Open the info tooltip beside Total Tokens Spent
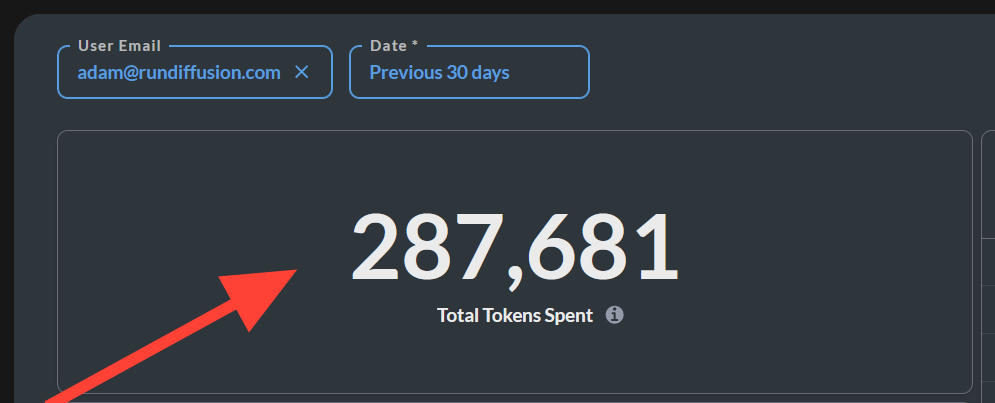 [x=614, y=315]
